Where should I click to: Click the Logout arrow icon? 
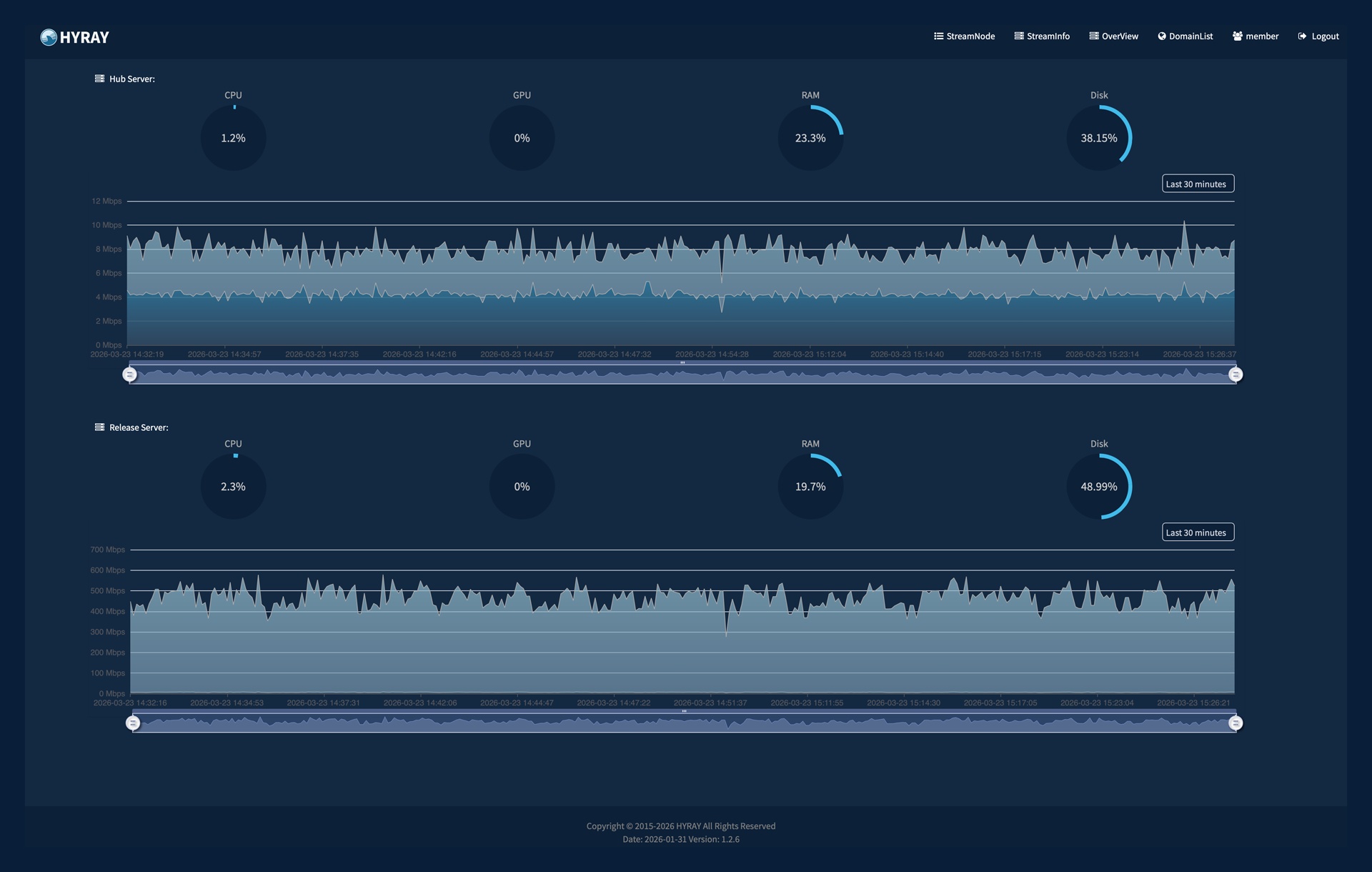[x=1302, y=36]
